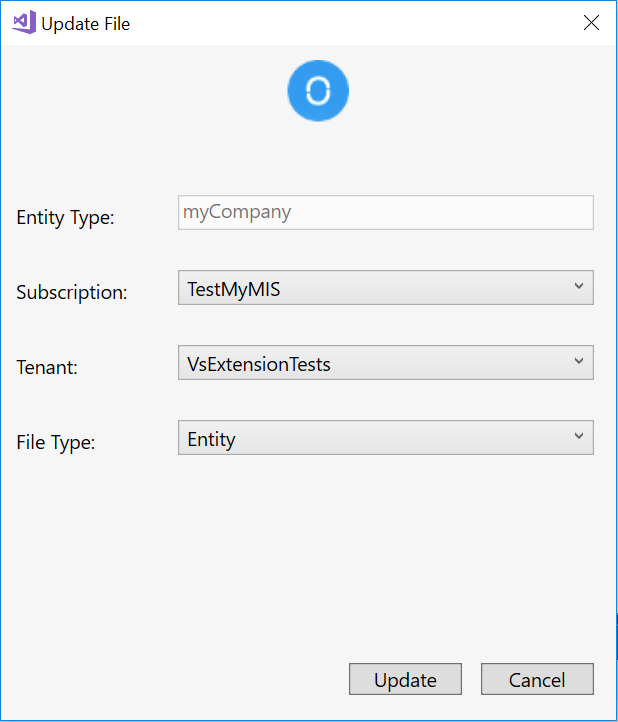Open the Subscription dropdown showing TestMyMIS

(x=386, y=288)
